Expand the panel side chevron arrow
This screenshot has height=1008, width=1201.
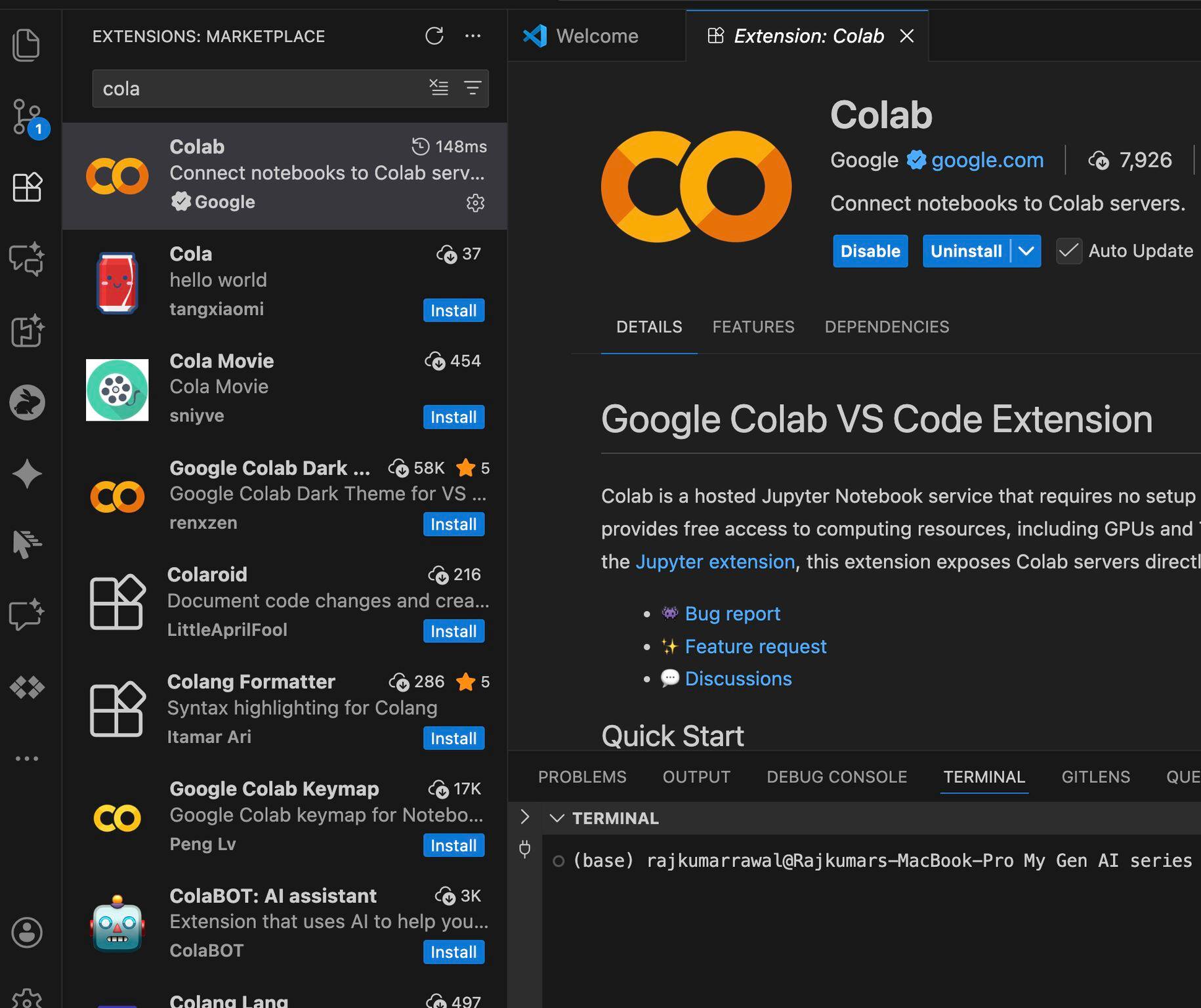pos(524,817)
